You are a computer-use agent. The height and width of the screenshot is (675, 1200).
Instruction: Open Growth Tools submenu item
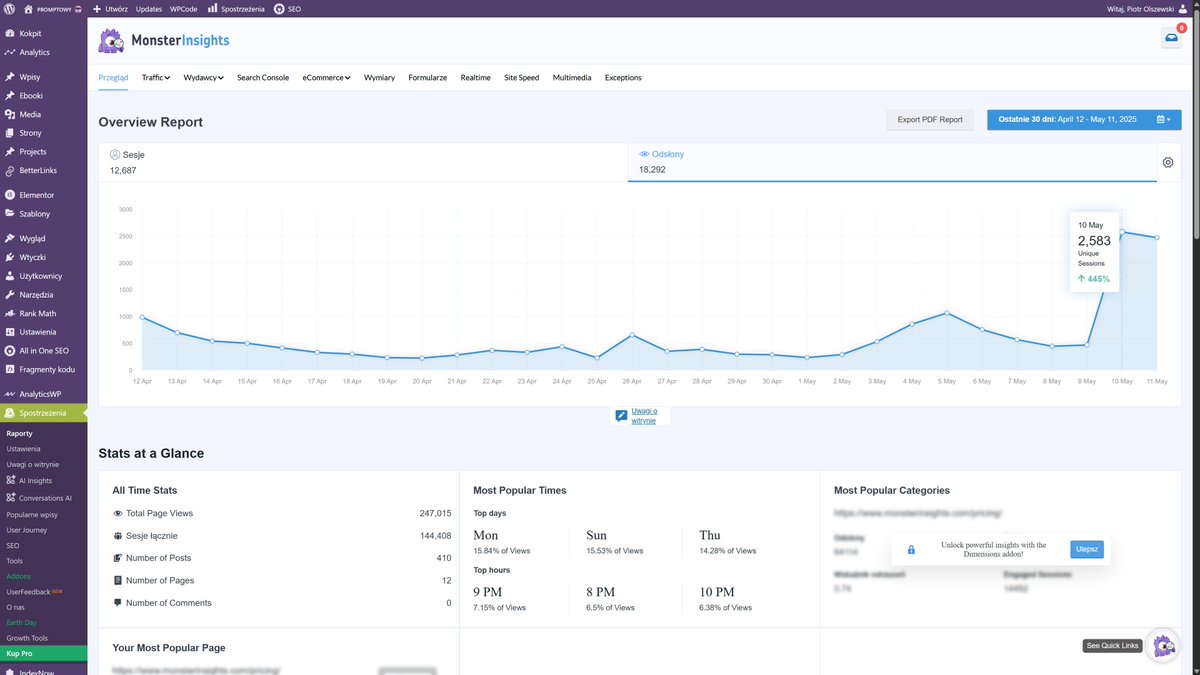pos(27,637)
